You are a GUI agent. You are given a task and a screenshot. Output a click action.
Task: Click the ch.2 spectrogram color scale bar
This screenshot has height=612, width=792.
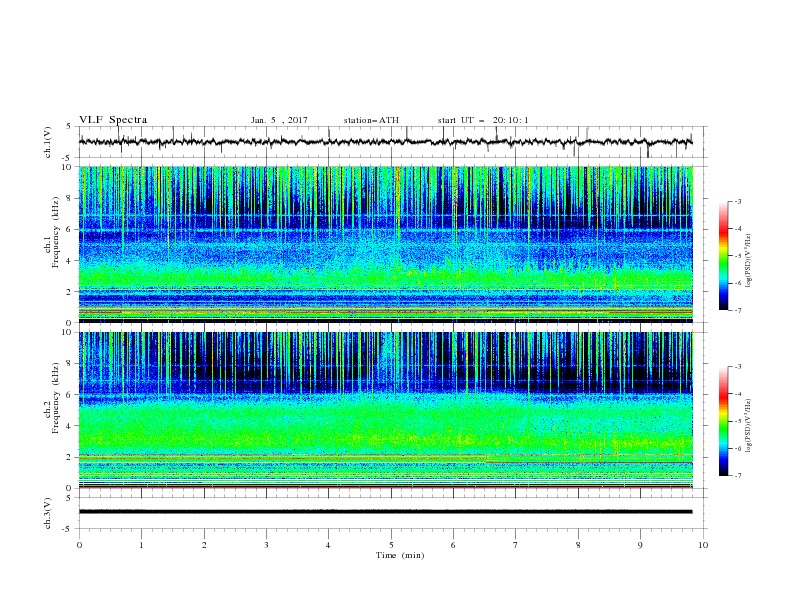[723, 421]
